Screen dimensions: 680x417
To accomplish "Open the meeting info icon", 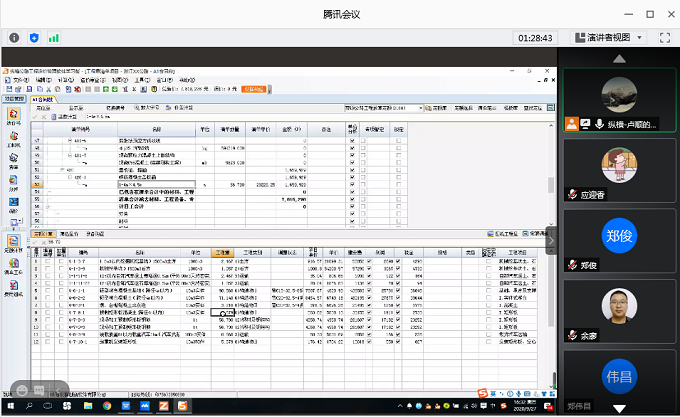I will coord(14,38).
